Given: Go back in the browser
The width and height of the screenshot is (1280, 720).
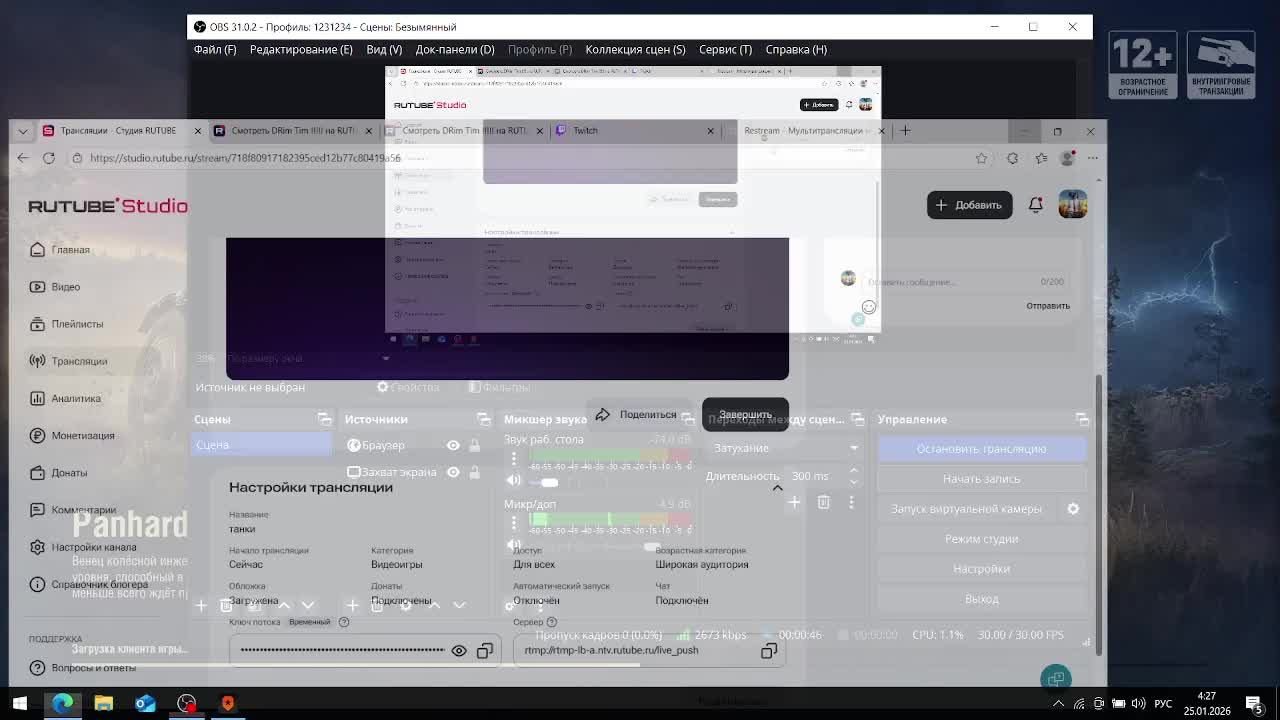Looking at the screenshot, I should (x=23, y=158).
